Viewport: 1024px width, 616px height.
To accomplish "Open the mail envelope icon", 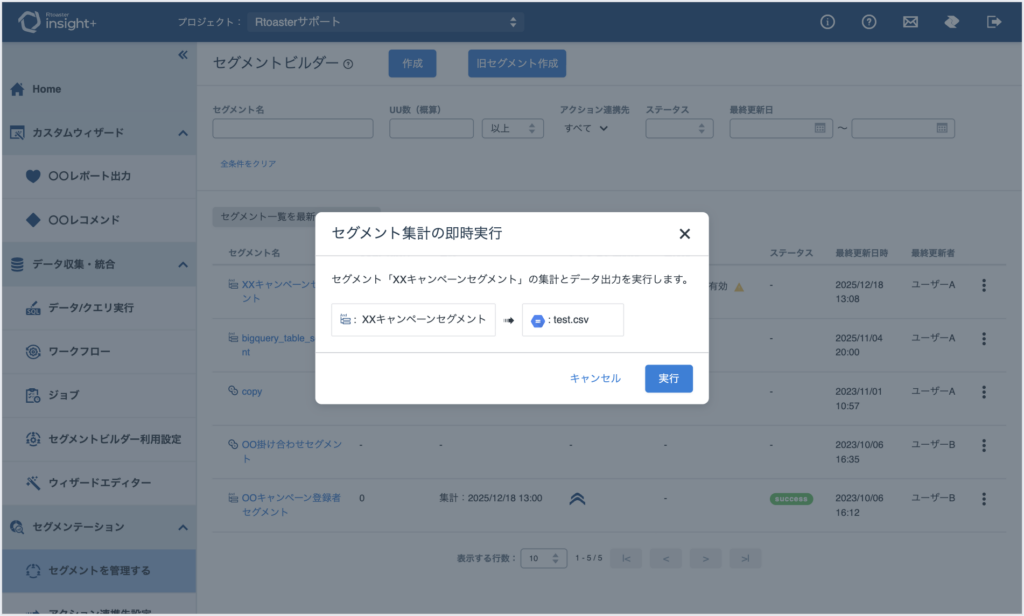I will (911, 22).
